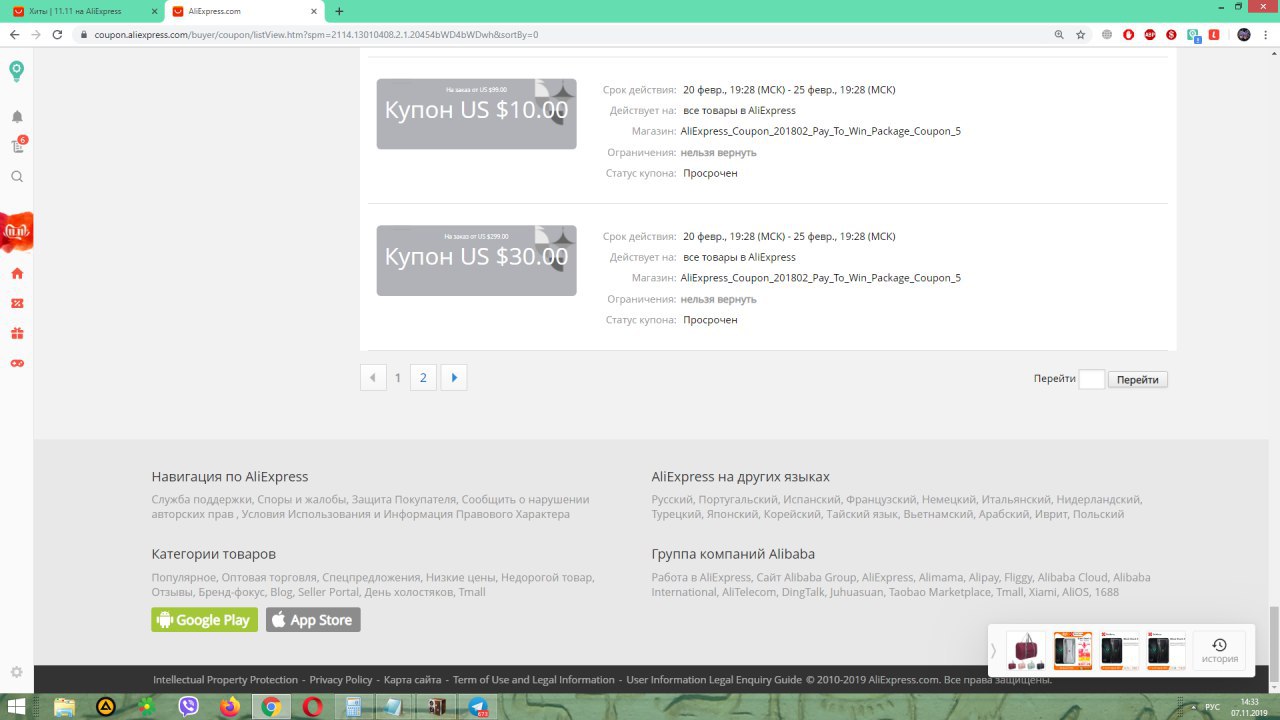
Task: Open День холостяков category link
Action: click(x=408, y=592)
